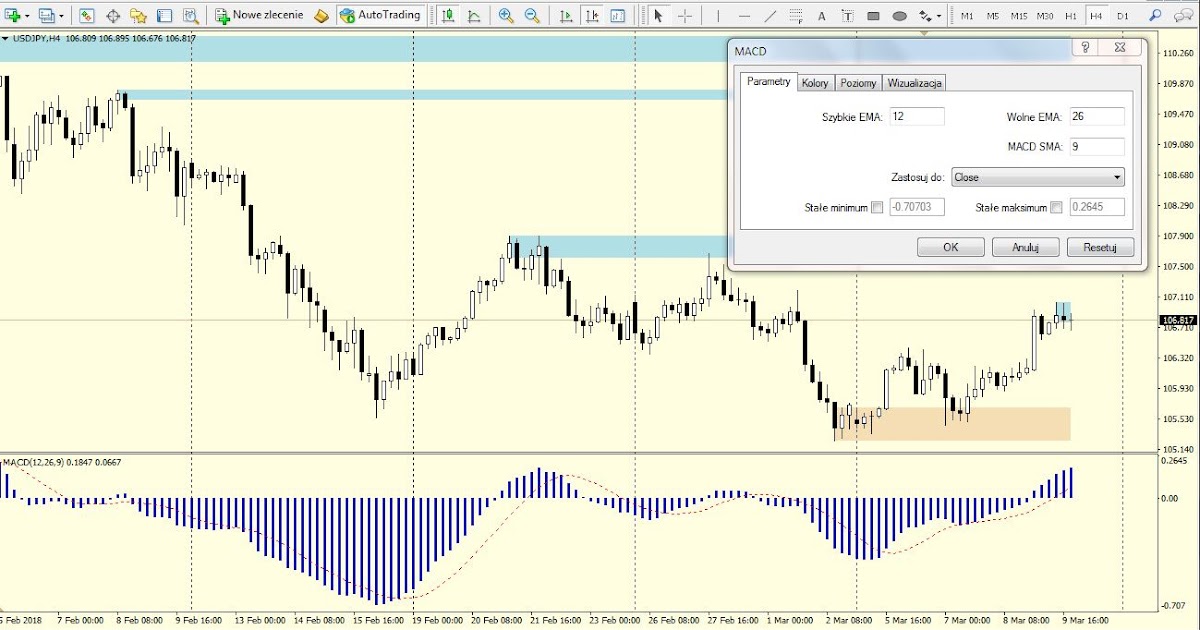Open the MetaEditor book icon
Viewport: 1200px width, 630px height.
coord(321,16)
